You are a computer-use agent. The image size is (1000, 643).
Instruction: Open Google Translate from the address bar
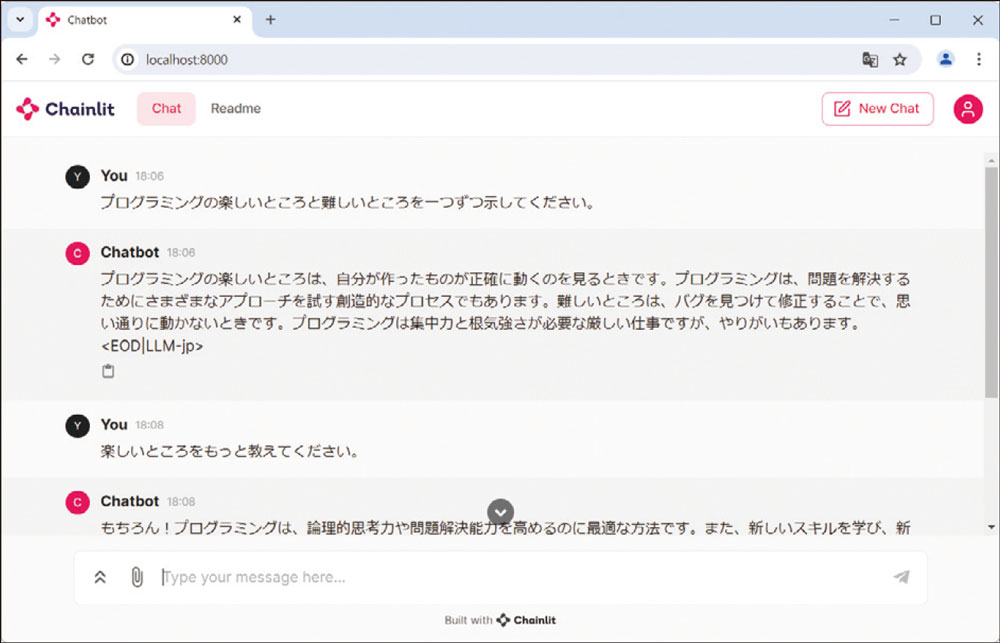(x=870, y=59)
